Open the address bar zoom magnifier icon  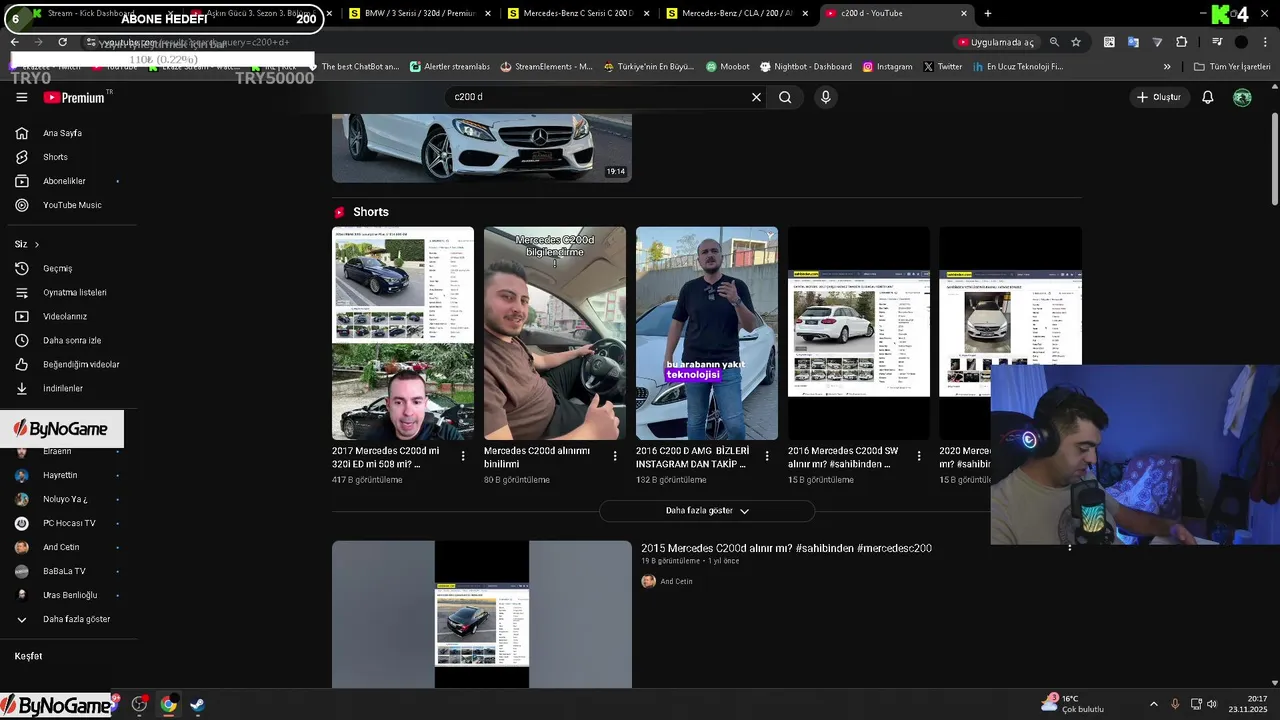tap(1054, 42)
